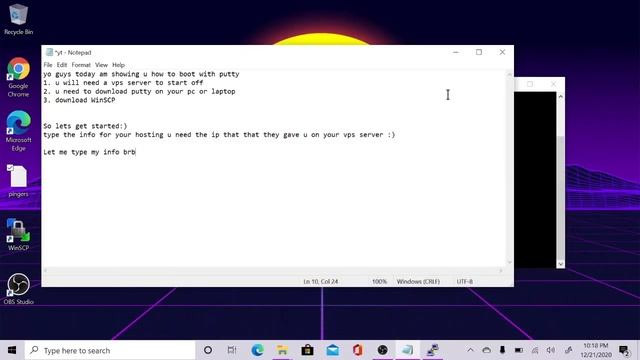Click line '1. u will need a vps server'
Screen dimensions: 640x360
(123, 83)
